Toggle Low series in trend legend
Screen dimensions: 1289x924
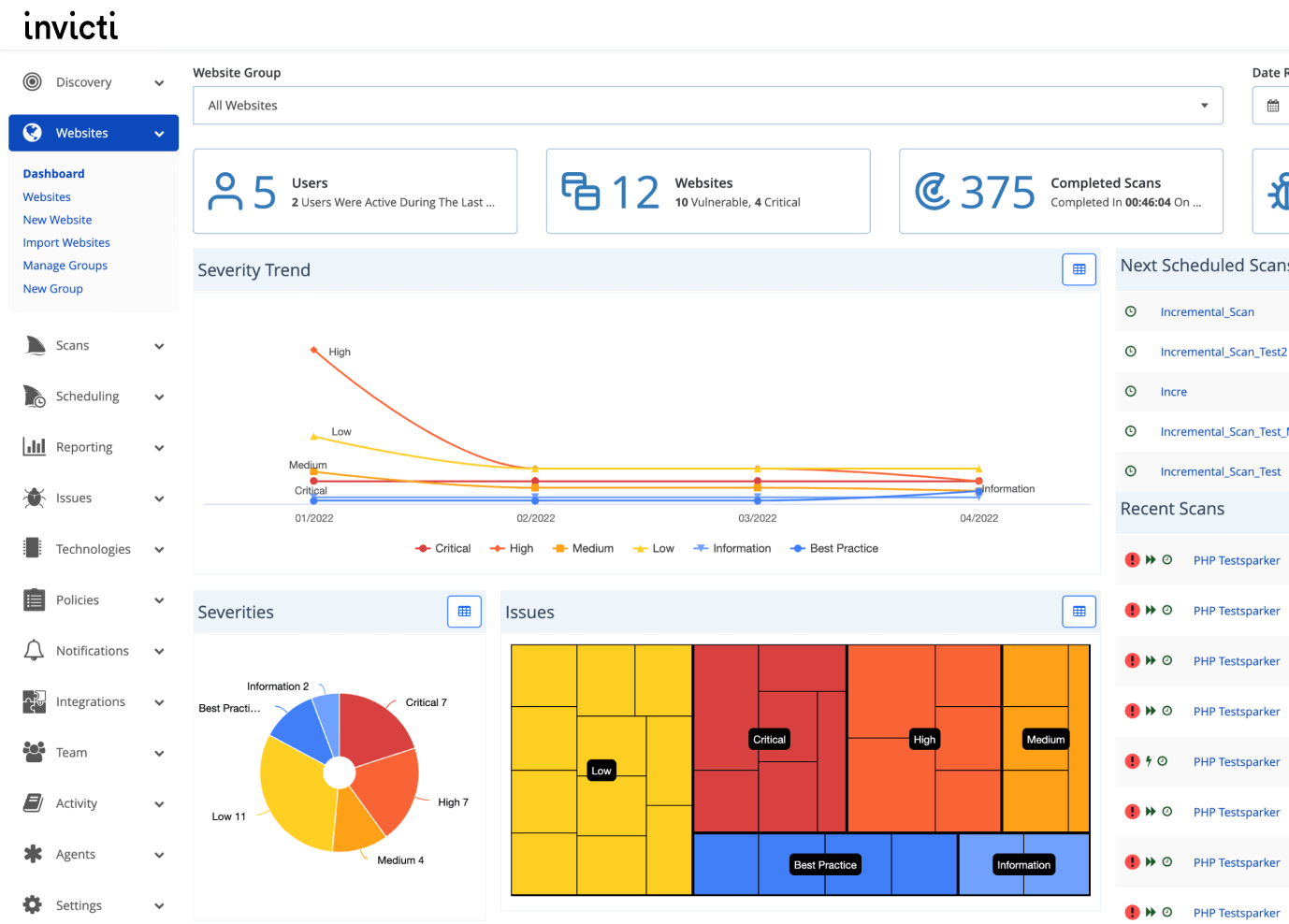point(653,548)
